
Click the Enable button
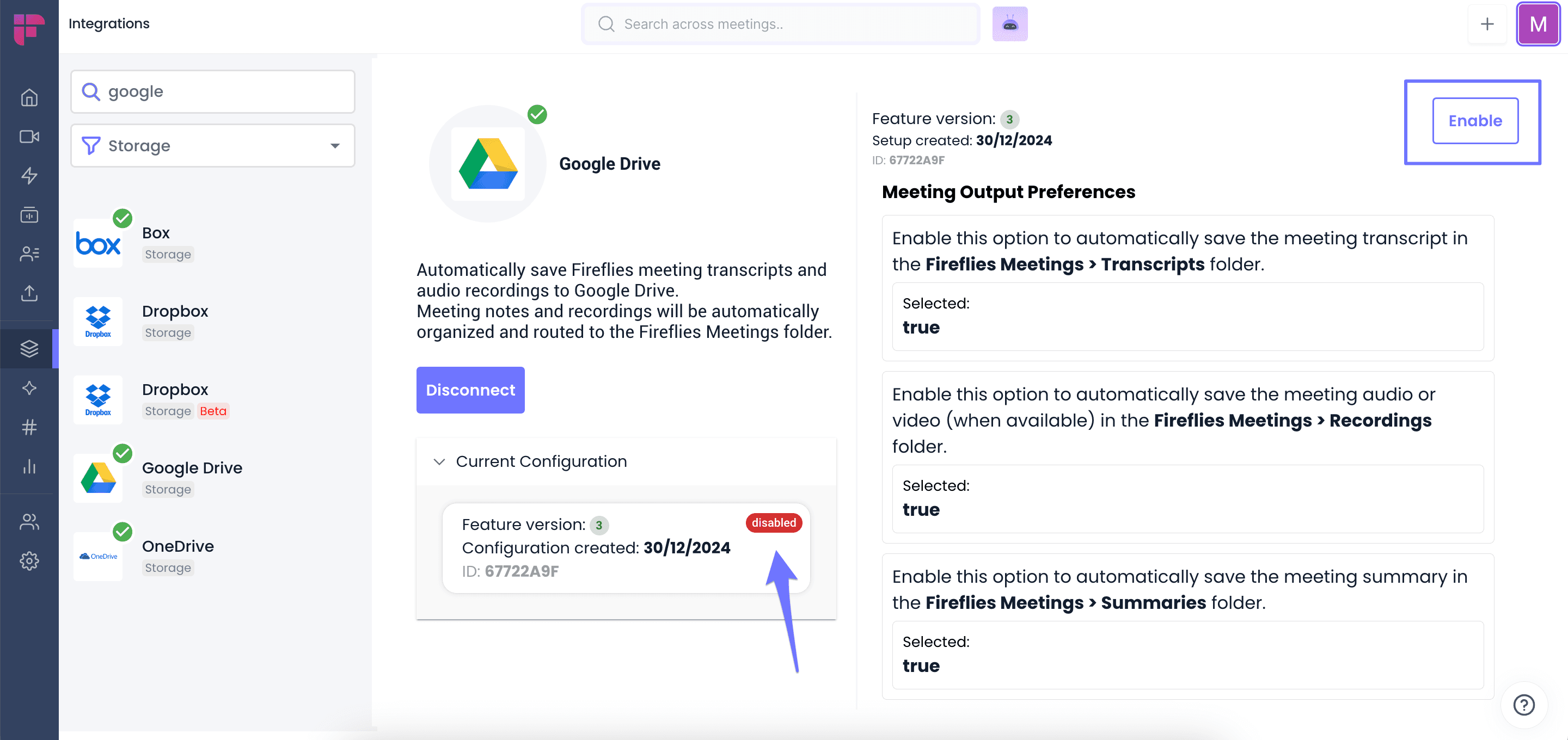[1475, 120]
